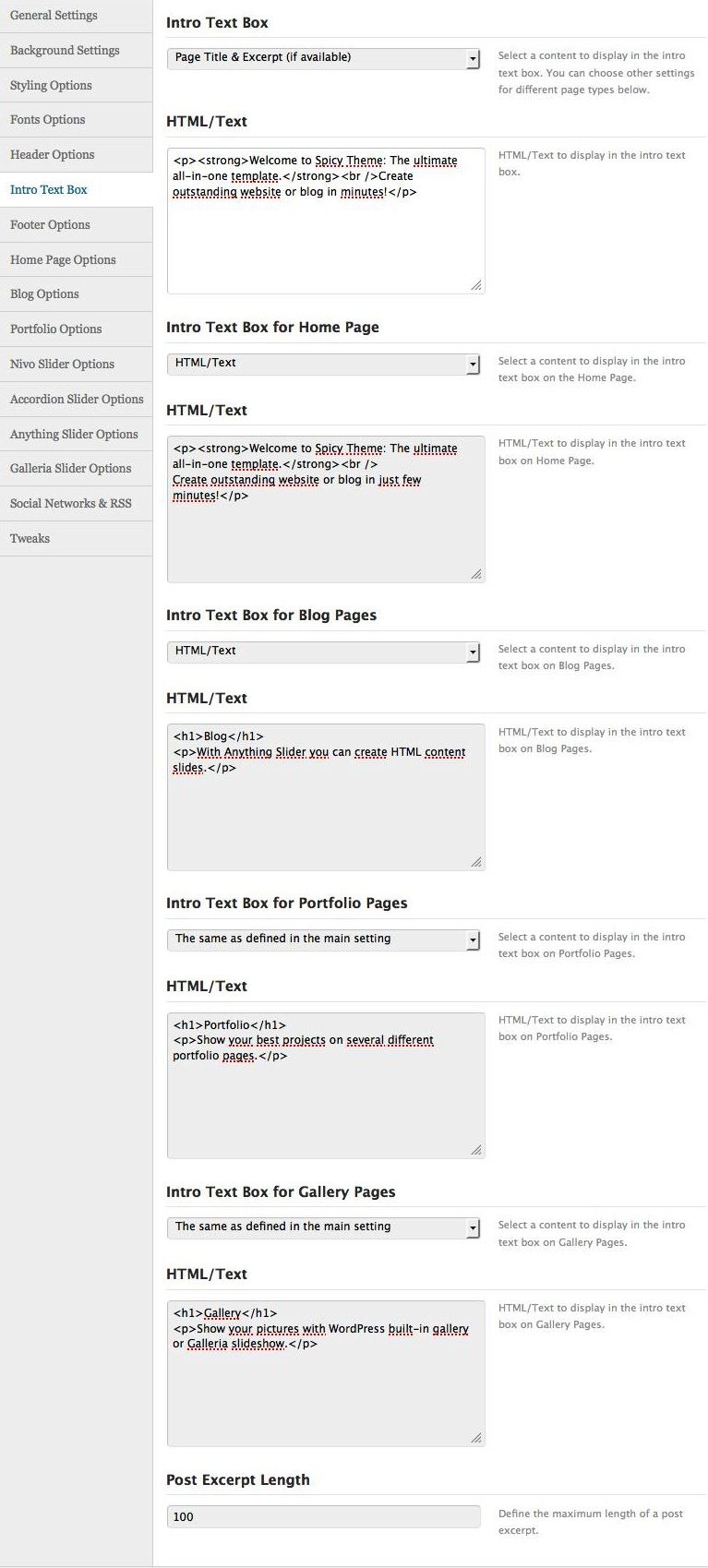
Task: Open the General Settings tab
Action: tap(76, 16)
